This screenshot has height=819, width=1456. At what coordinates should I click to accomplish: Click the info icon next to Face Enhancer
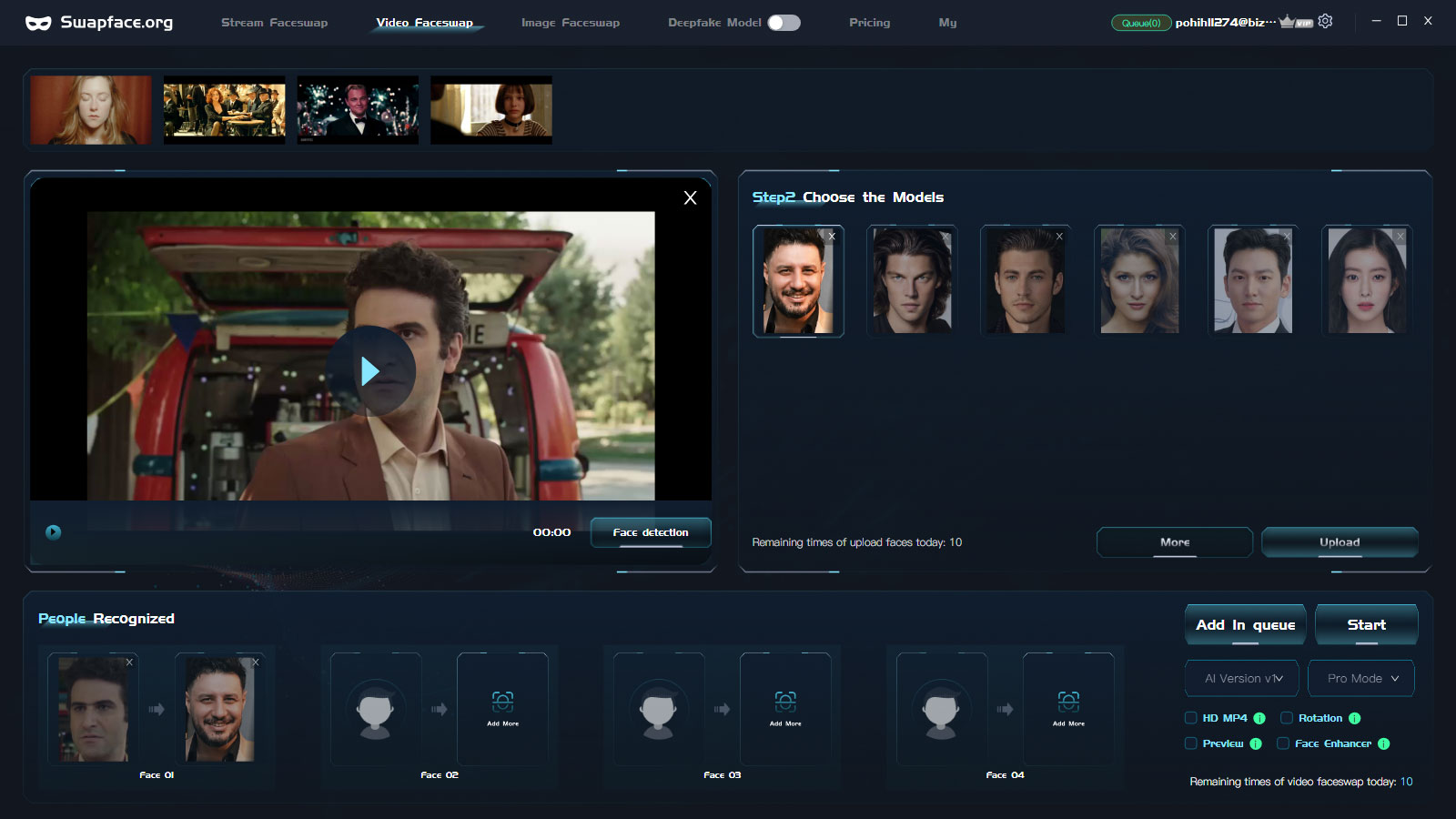pyautogui.click(x=1383, y=743)
